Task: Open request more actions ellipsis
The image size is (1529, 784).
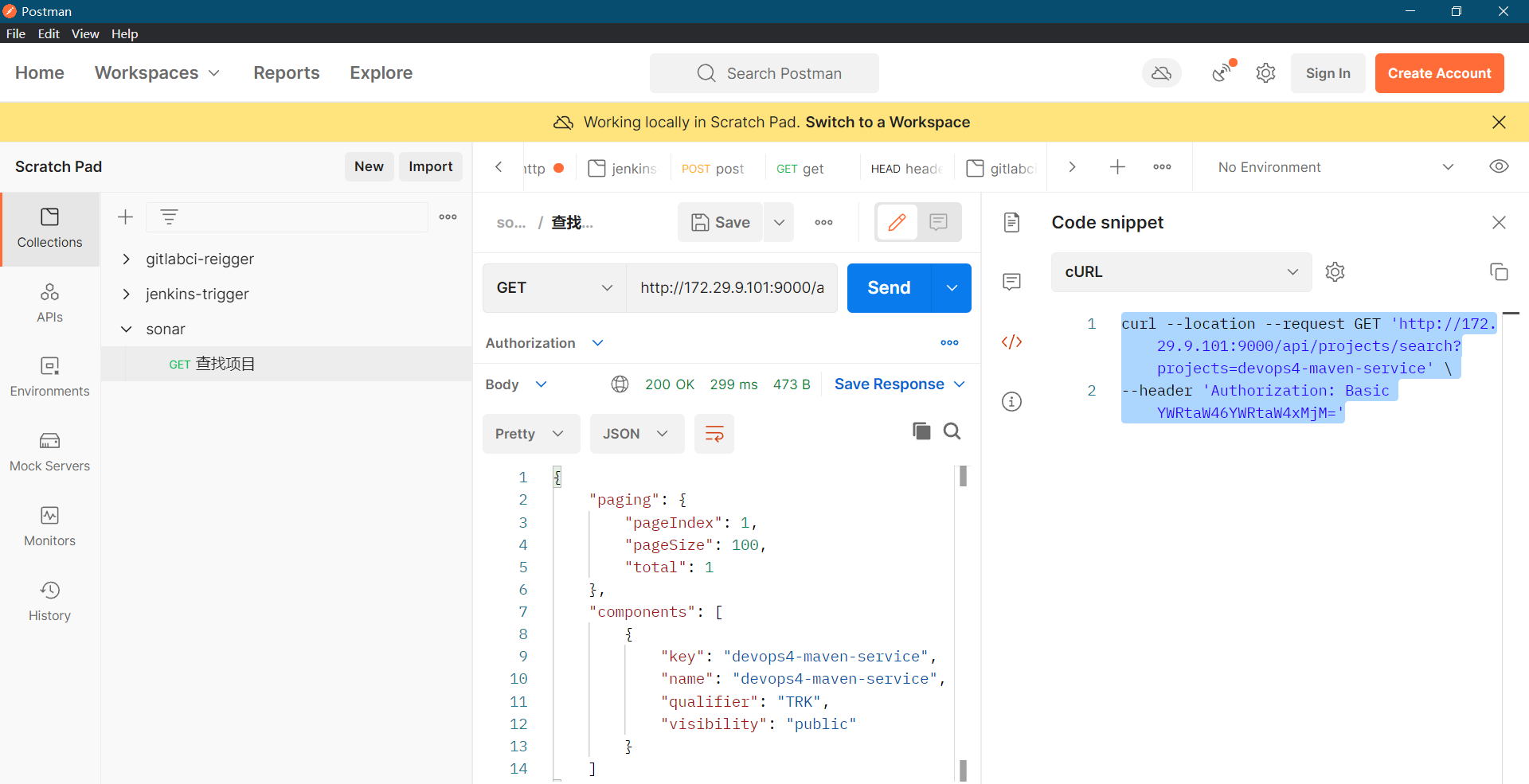Action: click(823, 222)
